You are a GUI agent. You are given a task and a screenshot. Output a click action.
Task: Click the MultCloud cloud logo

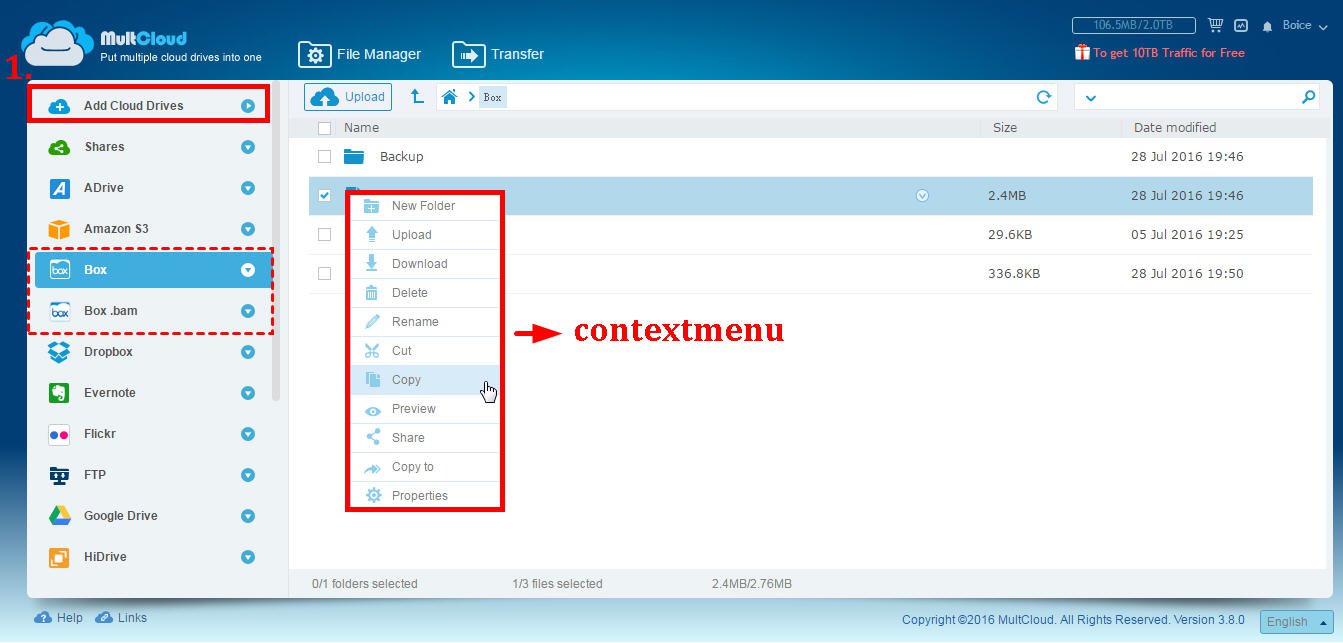coord(57,43)
